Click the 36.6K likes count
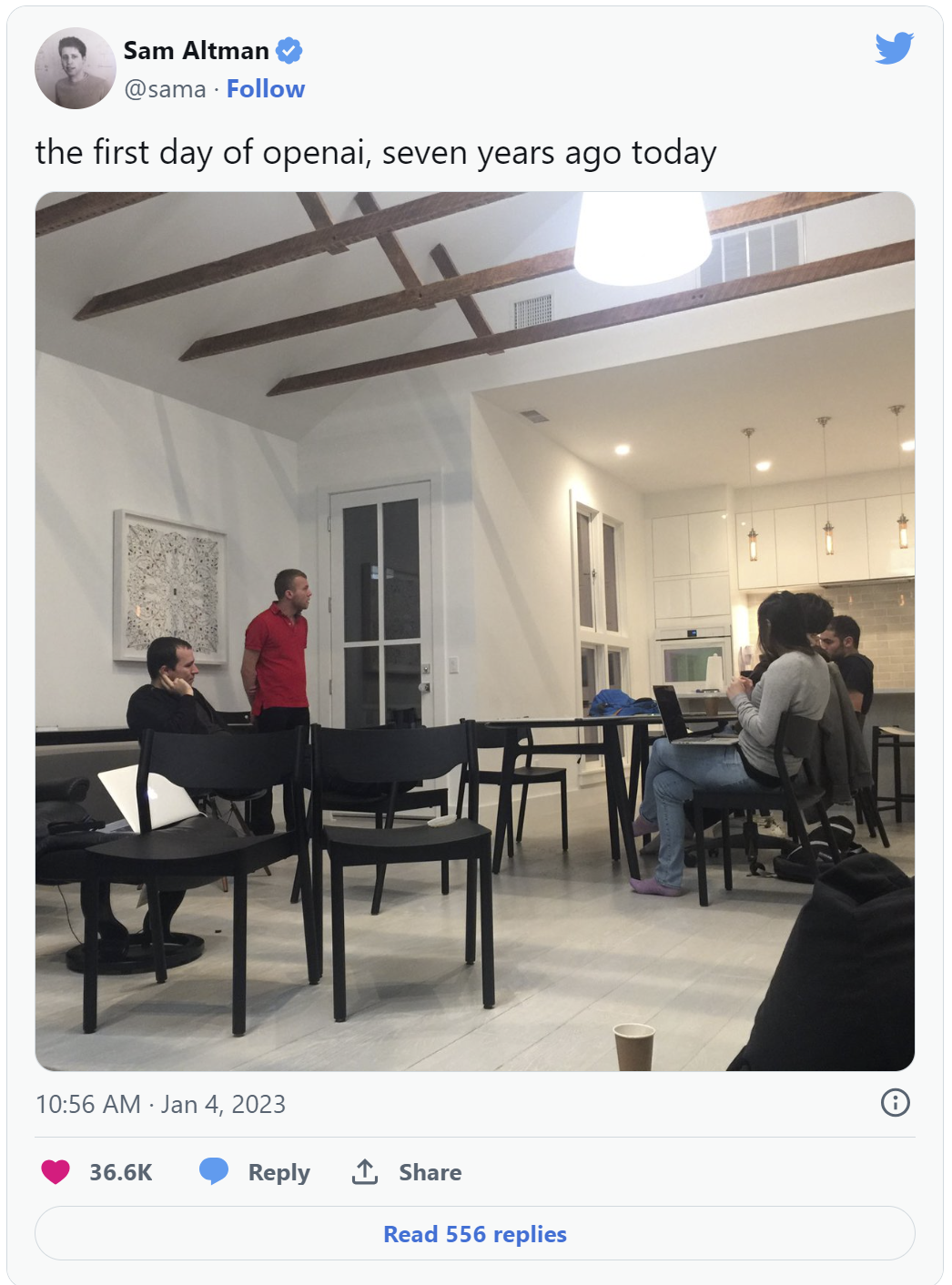The width and height of the screenshot is (952, 1285). click(121, 1172)
